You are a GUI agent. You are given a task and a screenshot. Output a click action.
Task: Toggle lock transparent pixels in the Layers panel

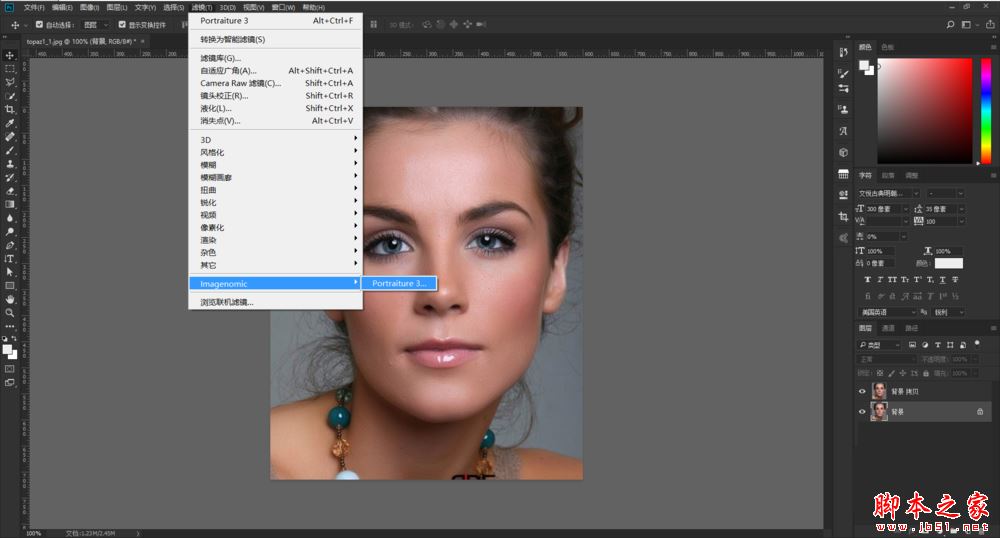tap(880, 373)
